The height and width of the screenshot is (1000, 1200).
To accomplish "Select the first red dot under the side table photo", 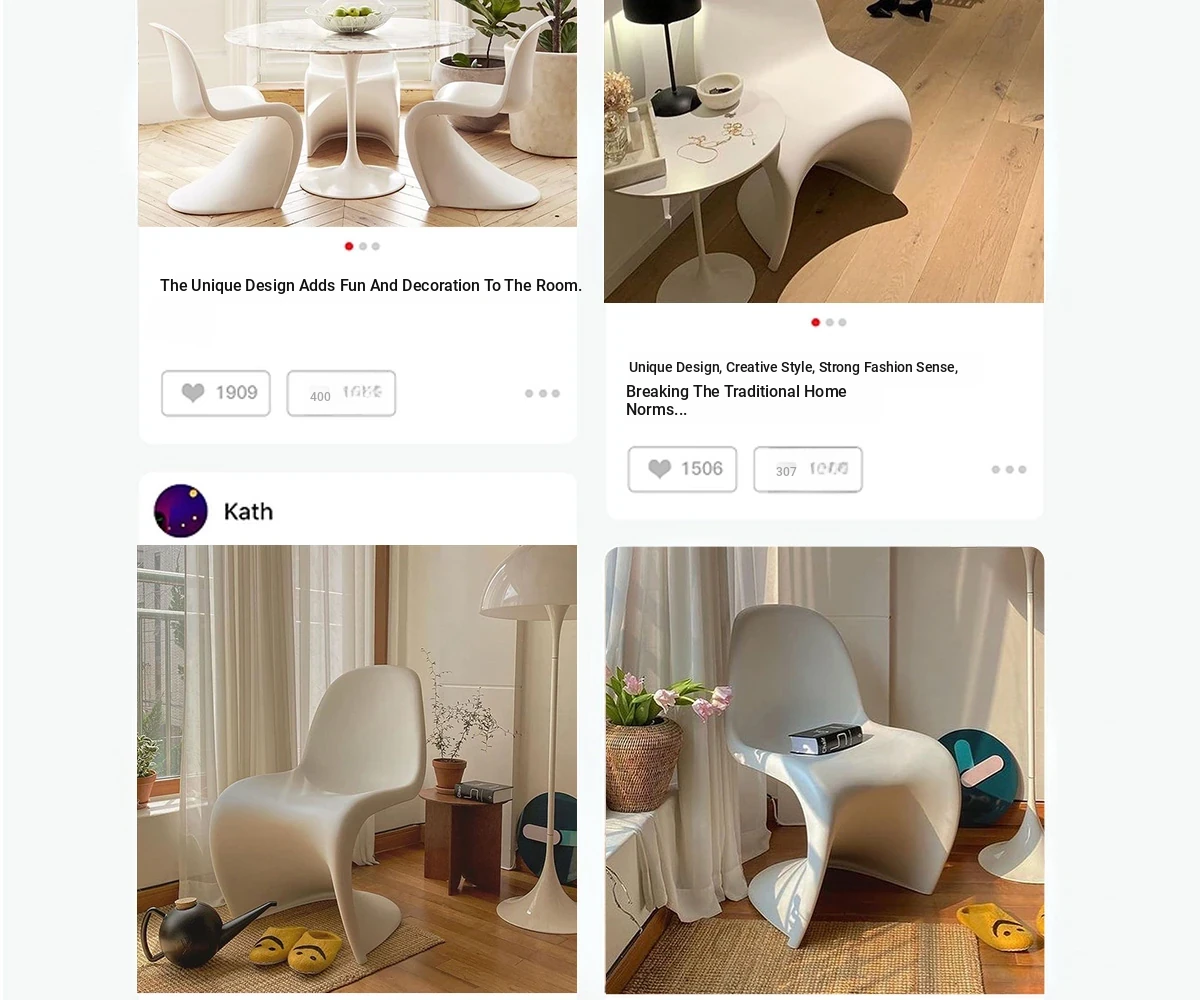I will pyautogui.click(x=816, y=322).
